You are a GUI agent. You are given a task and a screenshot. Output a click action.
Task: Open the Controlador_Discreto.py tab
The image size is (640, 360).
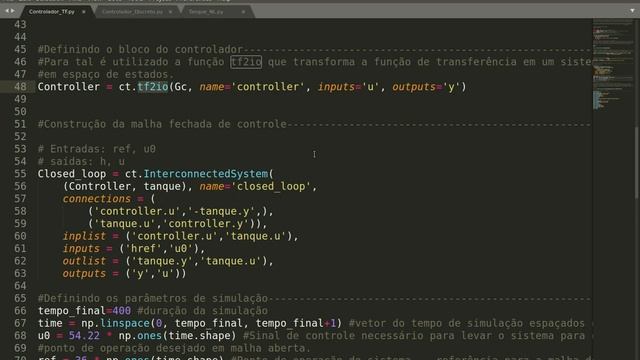click(132, 12)
